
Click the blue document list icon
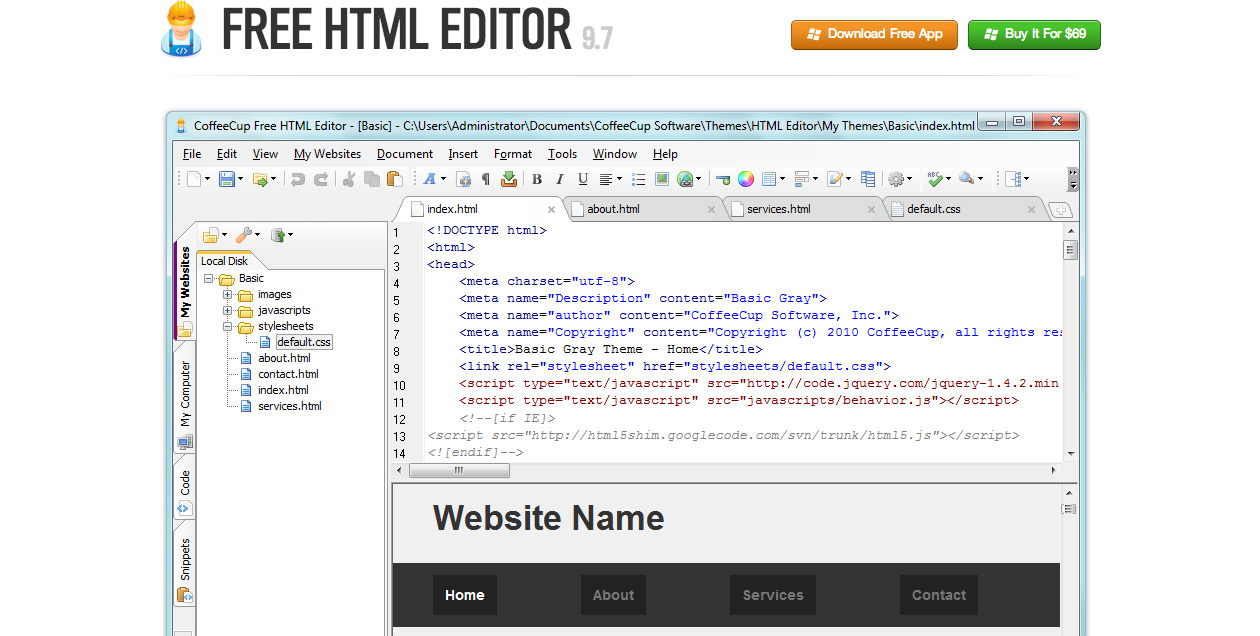pos(868,179)
